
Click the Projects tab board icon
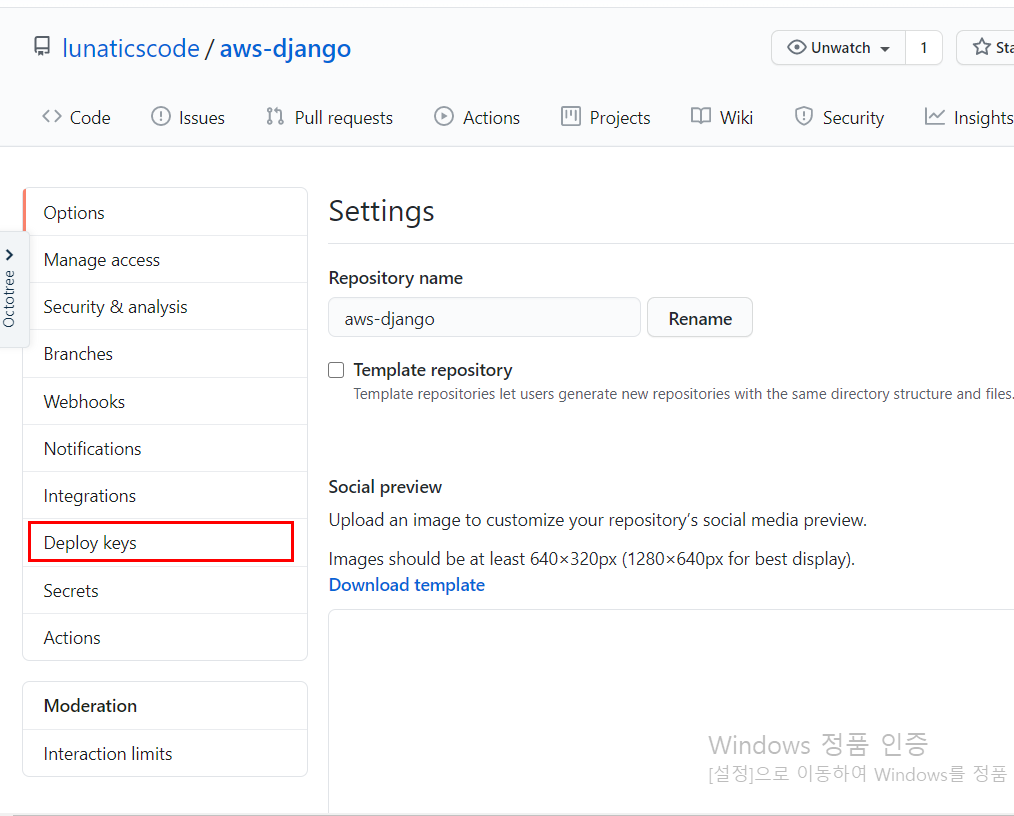(570, 116)
